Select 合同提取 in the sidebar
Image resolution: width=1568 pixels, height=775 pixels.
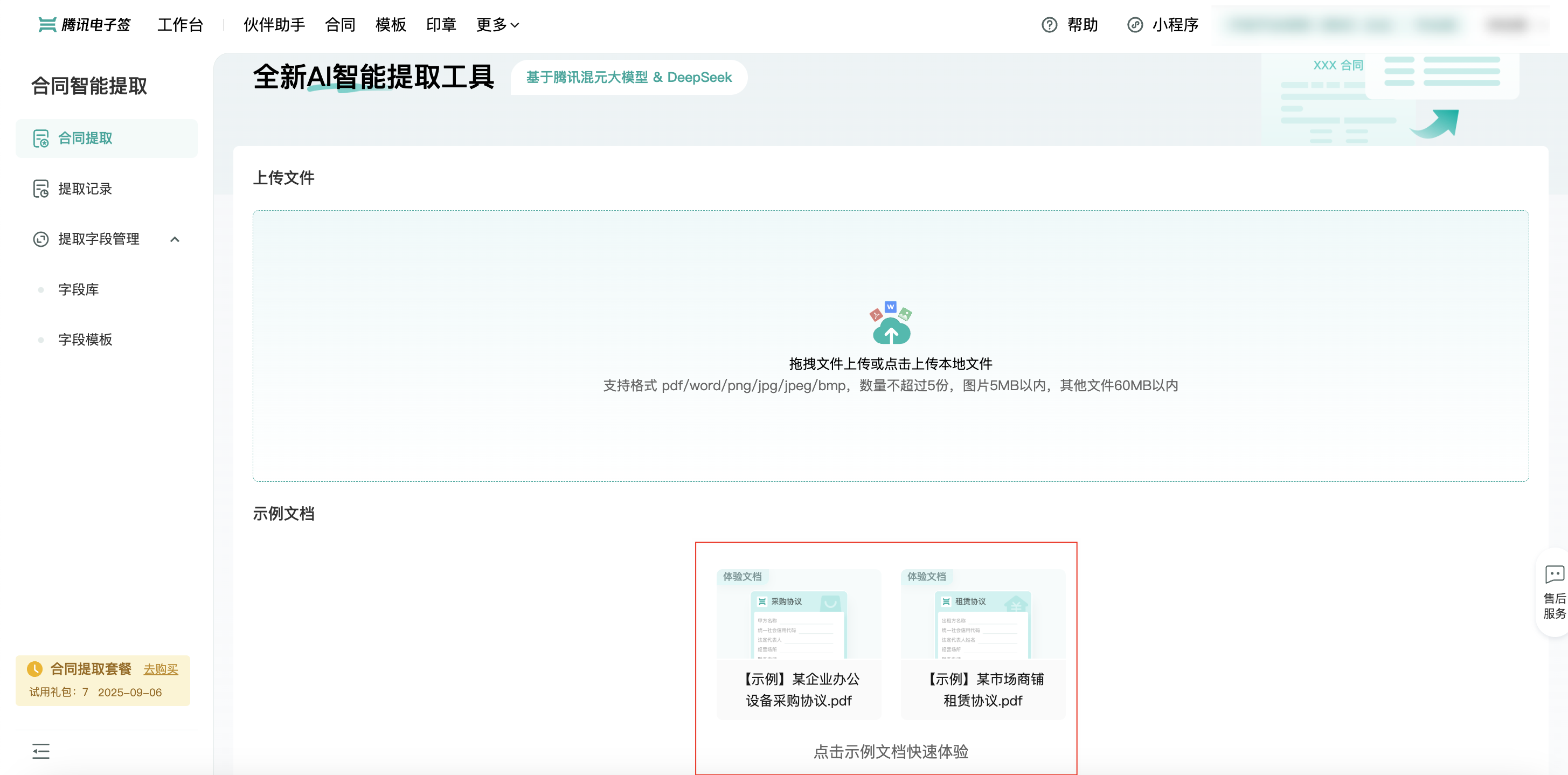107,138
